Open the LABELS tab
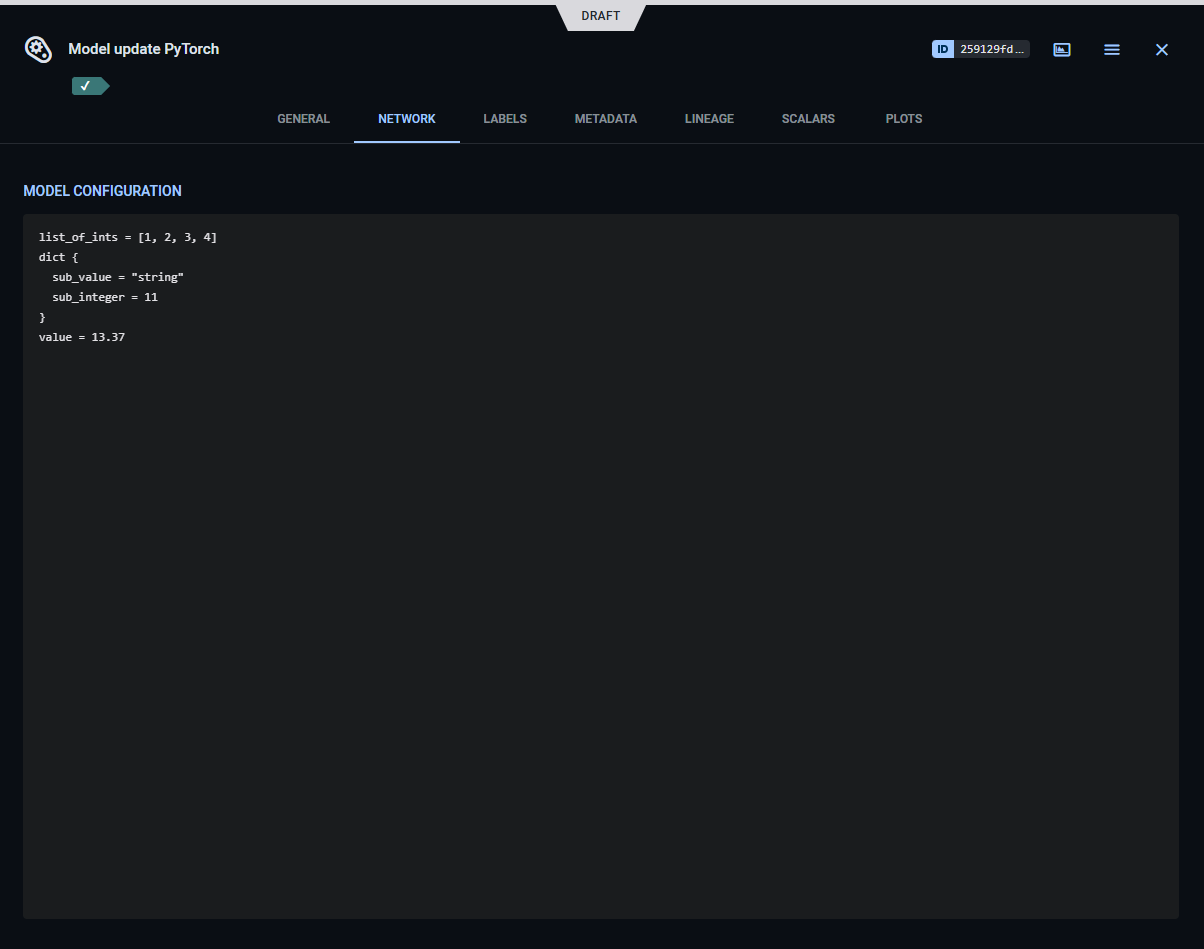The height and width of the screenshot is (949, 1204). (504, 118)
